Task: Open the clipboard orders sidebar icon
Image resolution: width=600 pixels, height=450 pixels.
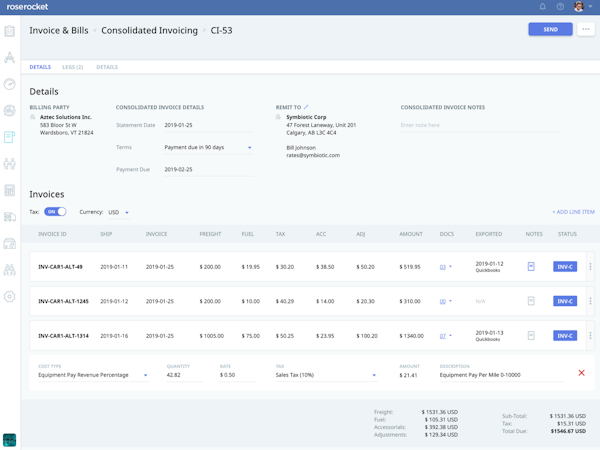Action: click(10, 31)
